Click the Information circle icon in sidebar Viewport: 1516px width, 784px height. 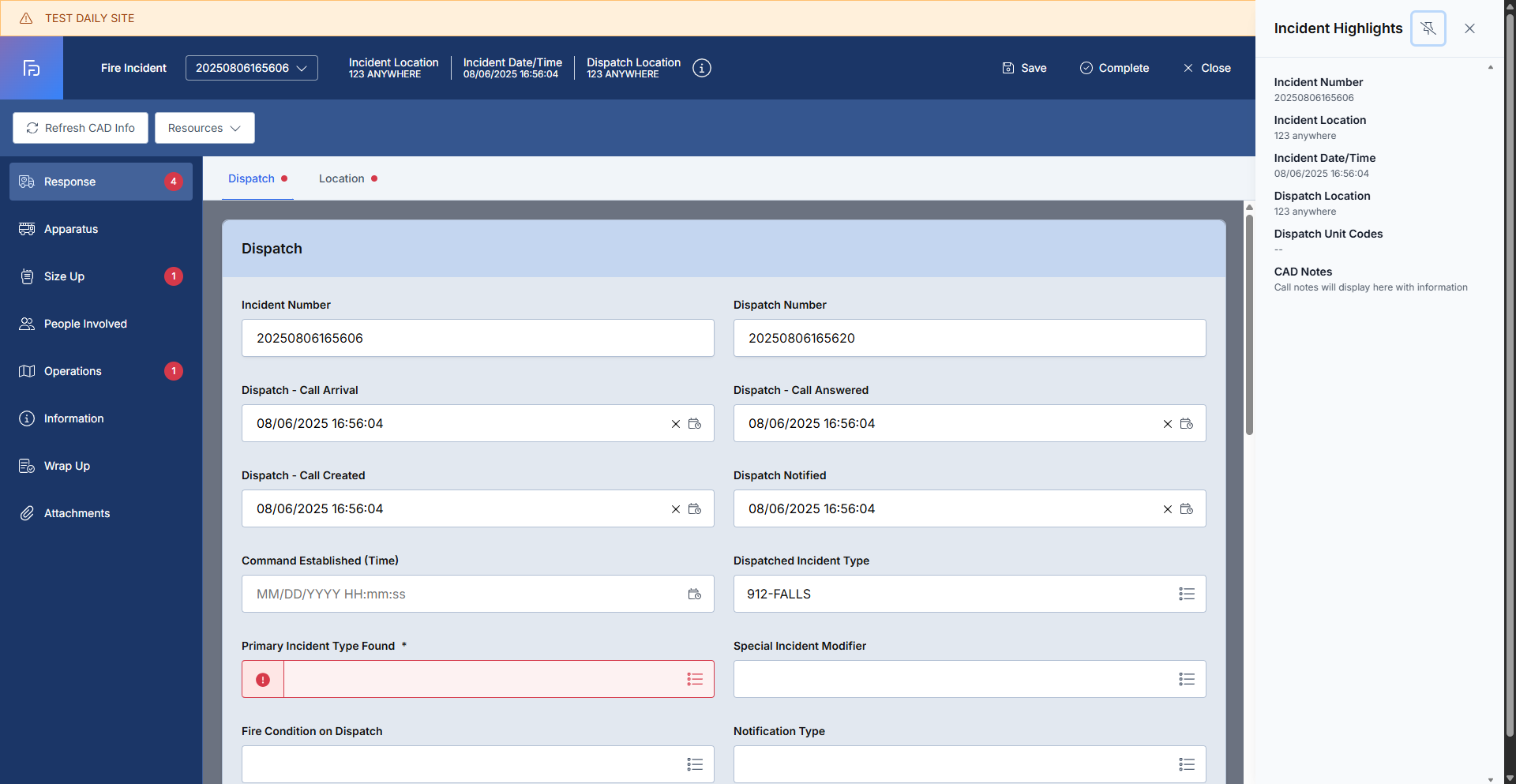tap(27, 418)
